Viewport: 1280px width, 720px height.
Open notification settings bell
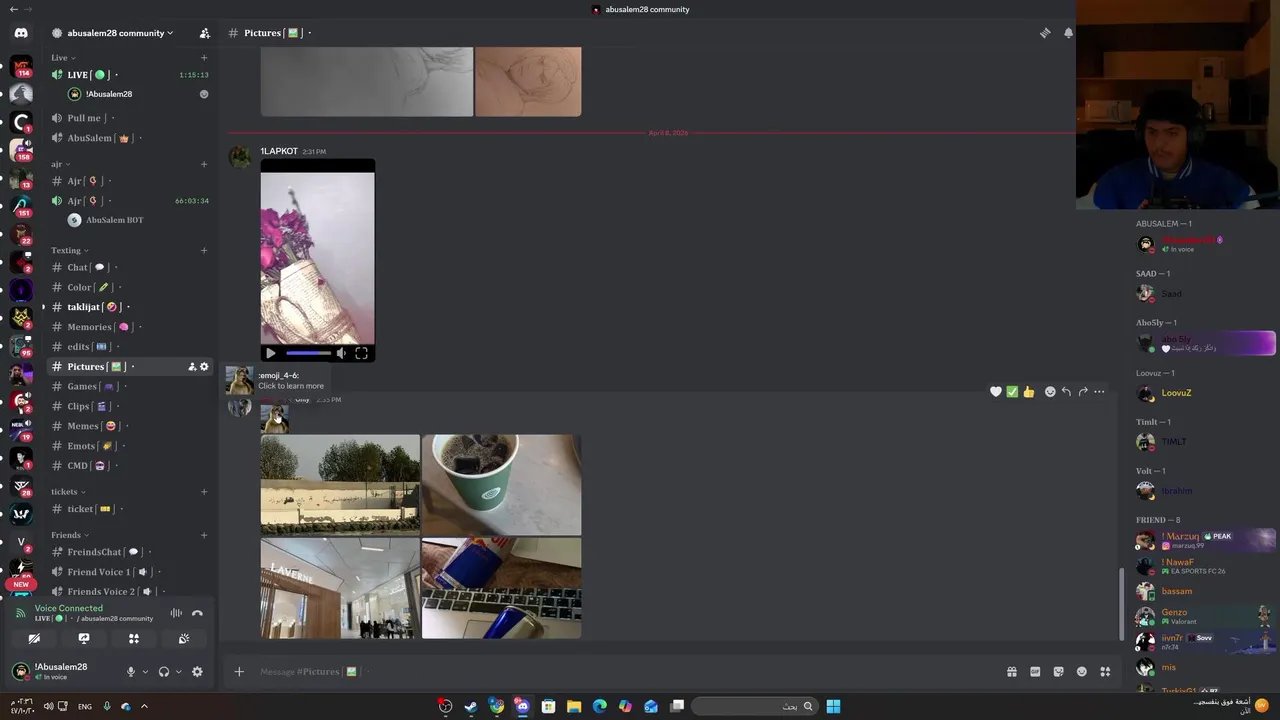tap(1068, 33)
